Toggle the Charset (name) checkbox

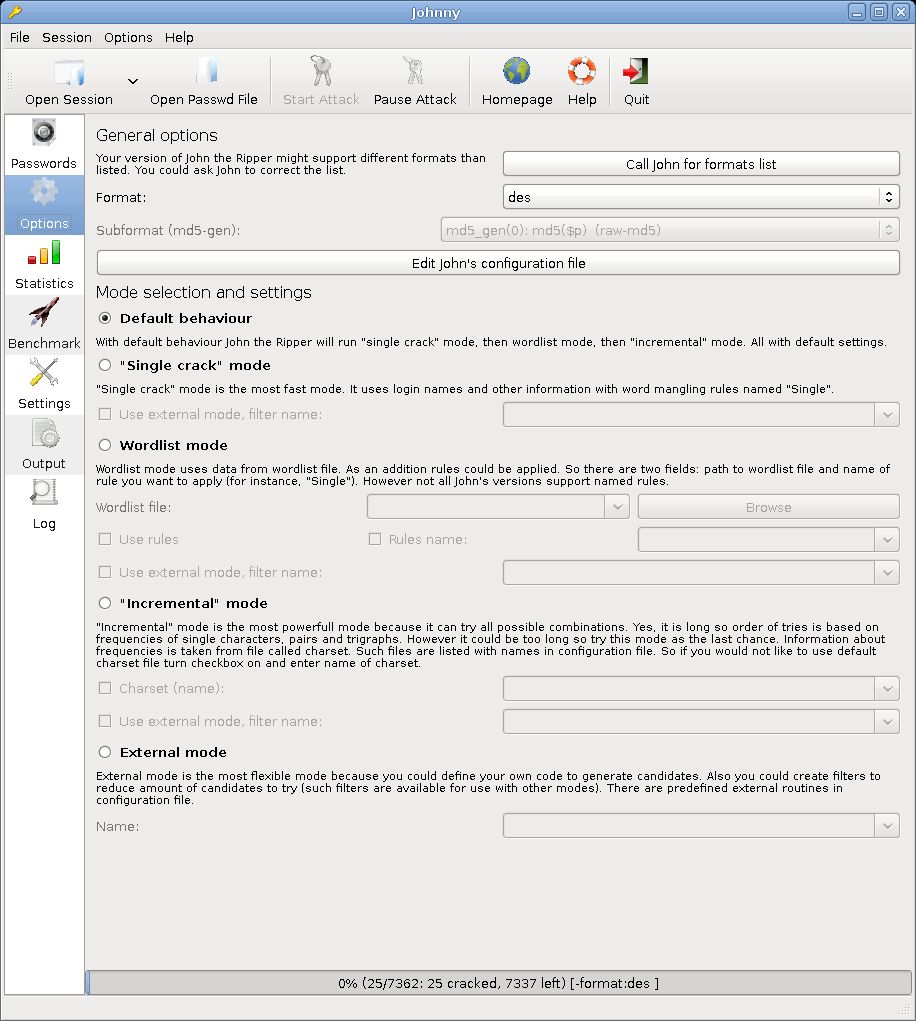point(105,688)
